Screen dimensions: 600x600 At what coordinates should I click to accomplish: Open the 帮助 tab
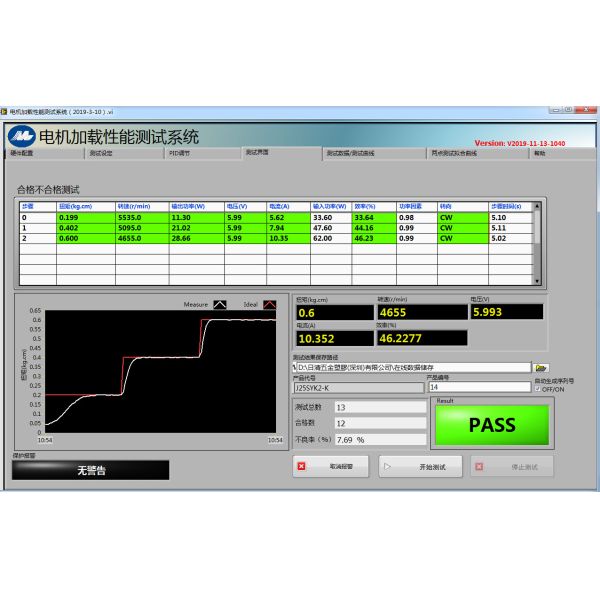click(539, 154)
